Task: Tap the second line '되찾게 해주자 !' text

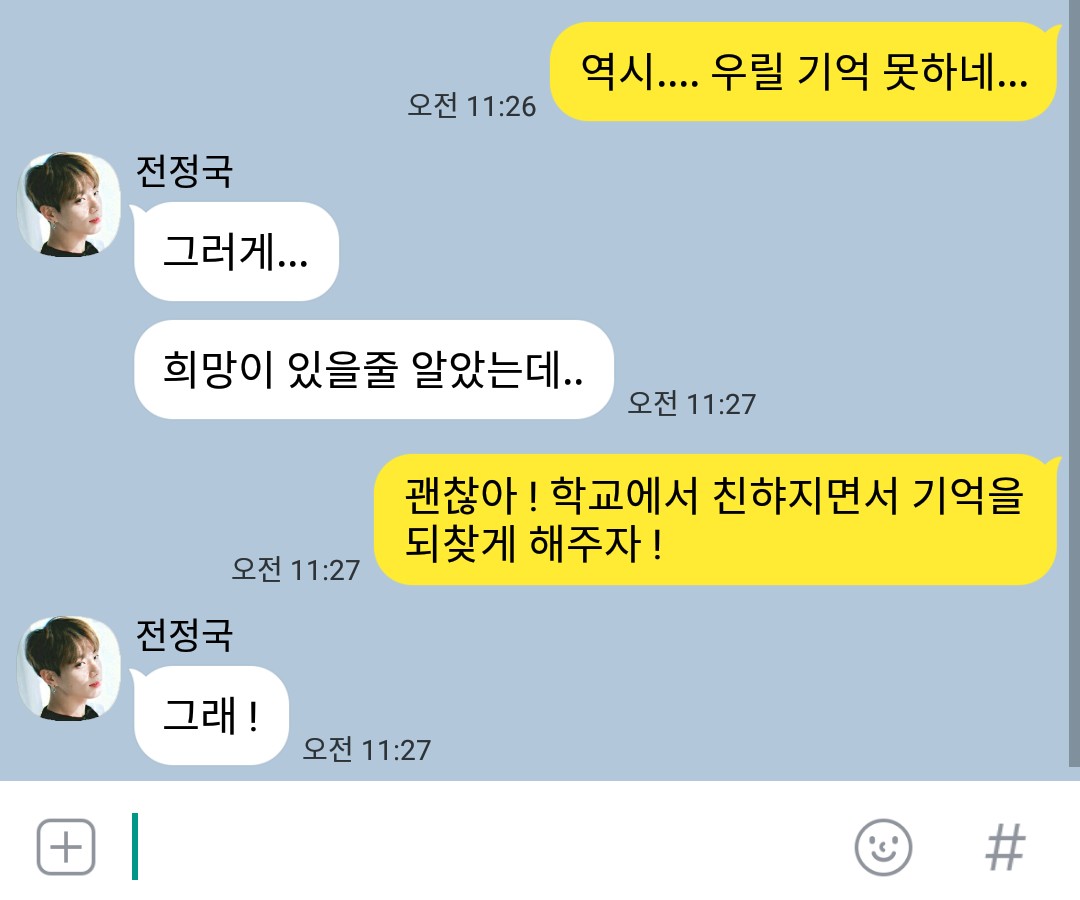Action: (534, 544)
